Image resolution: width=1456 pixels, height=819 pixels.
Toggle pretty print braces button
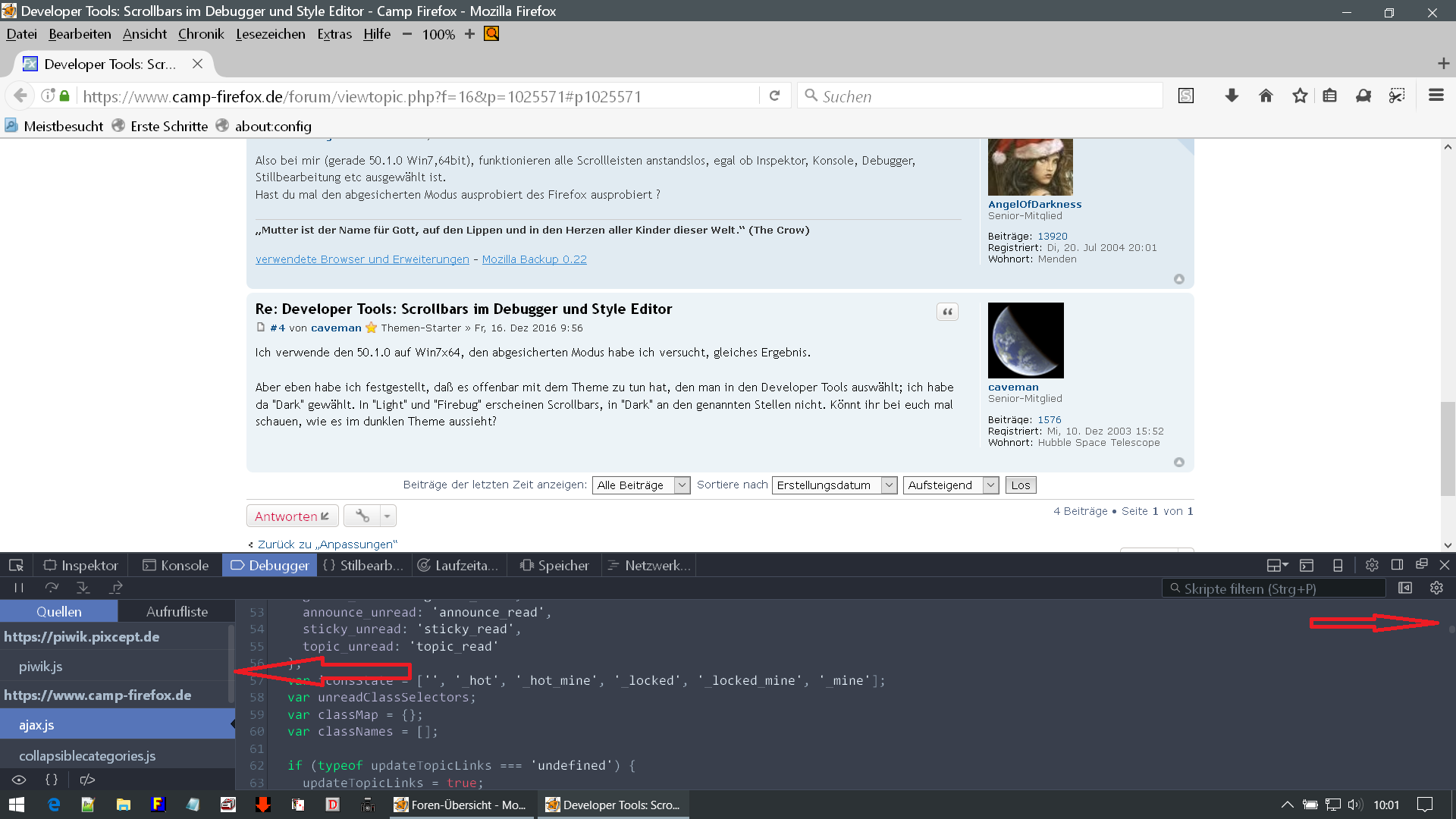(x=52, y=780)
